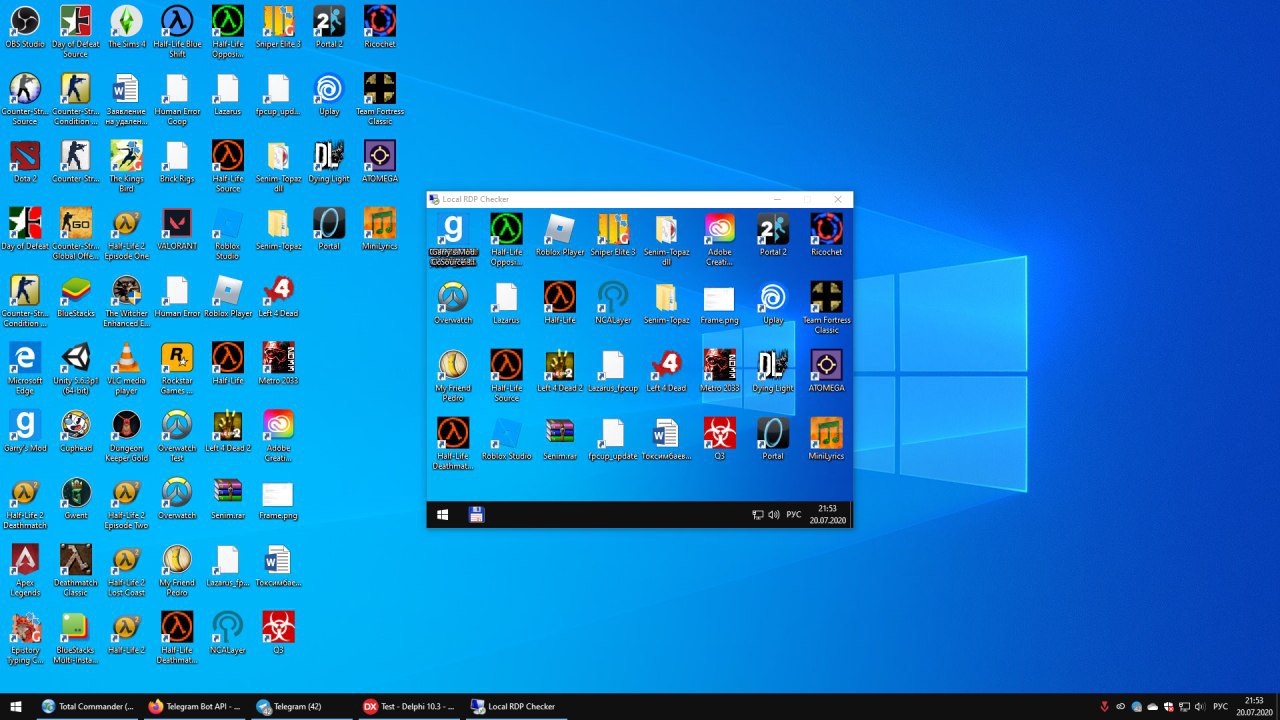Launch BlueStacks Multi-Instance Manager shortcut
1280x720 pixels.
(76, 637)
